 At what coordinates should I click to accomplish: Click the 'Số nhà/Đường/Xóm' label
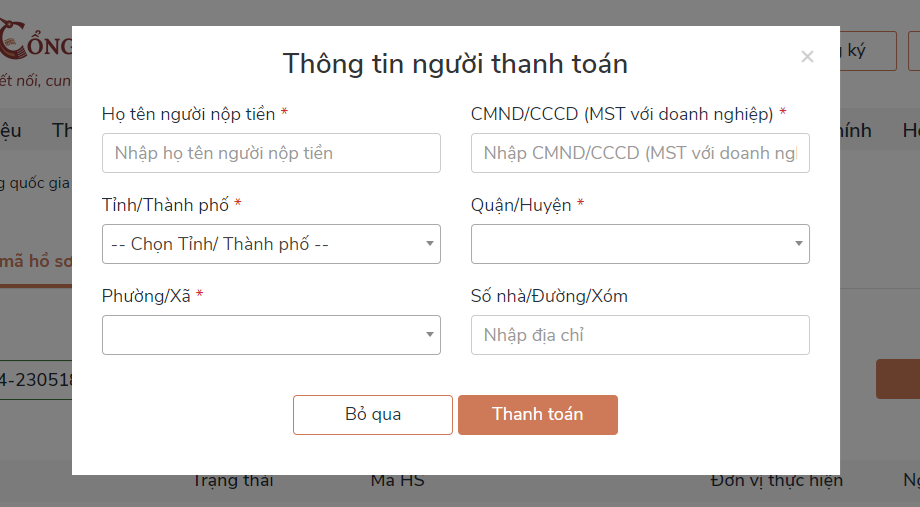549,296
